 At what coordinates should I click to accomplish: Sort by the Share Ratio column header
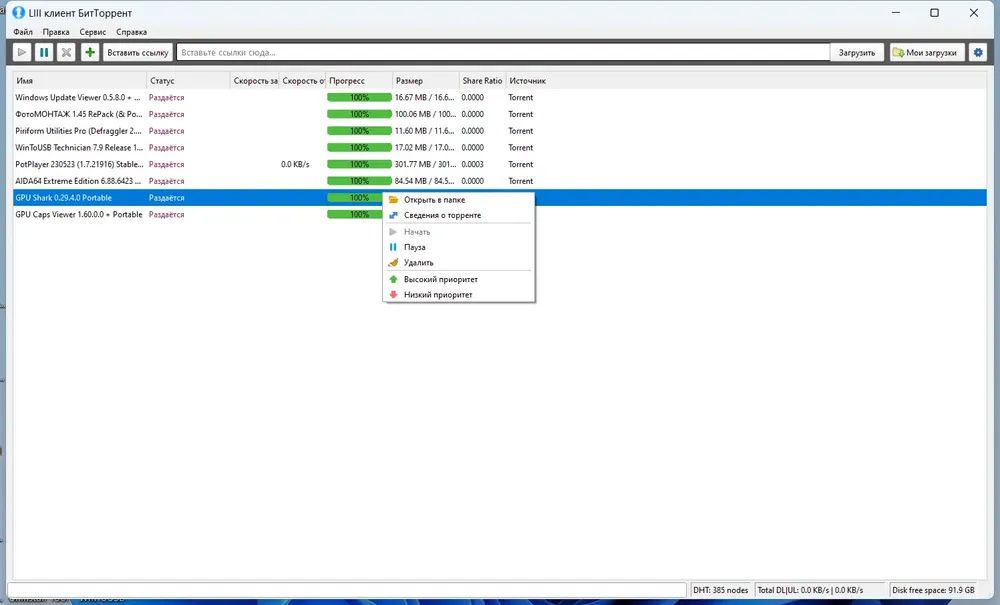pos(482,81)
